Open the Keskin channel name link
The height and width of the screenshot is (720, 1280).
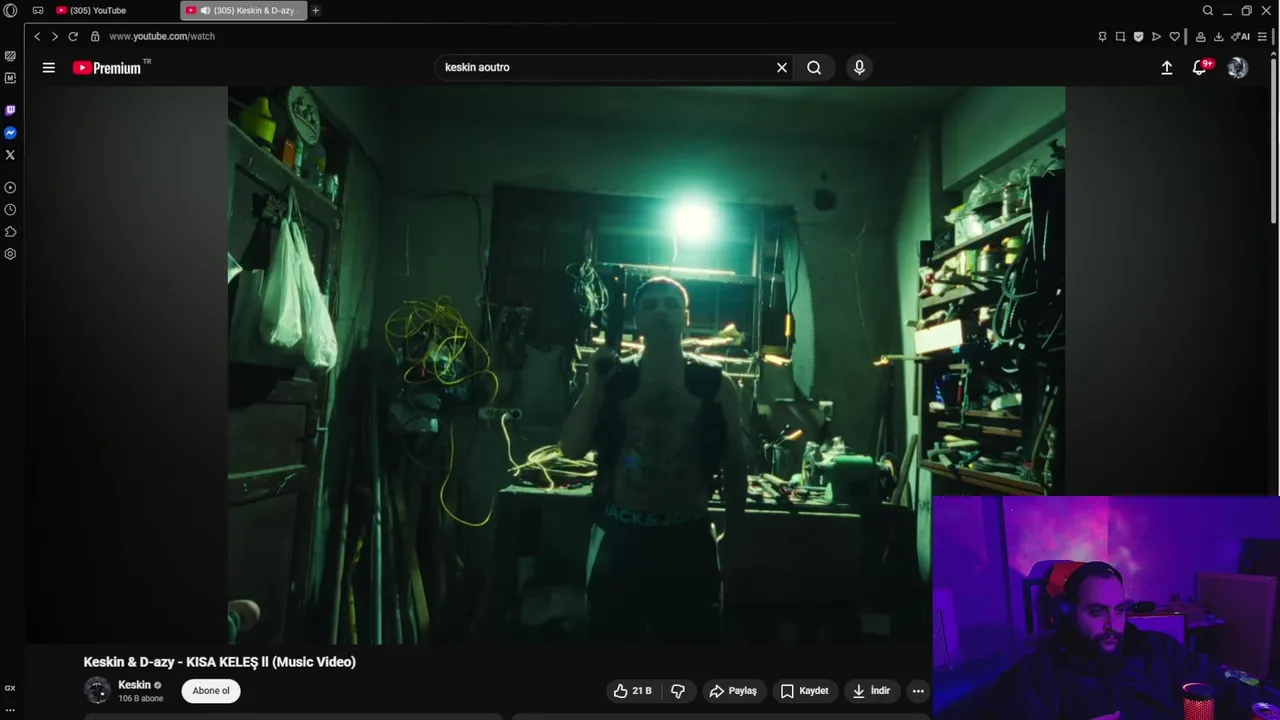click(134, 685)
